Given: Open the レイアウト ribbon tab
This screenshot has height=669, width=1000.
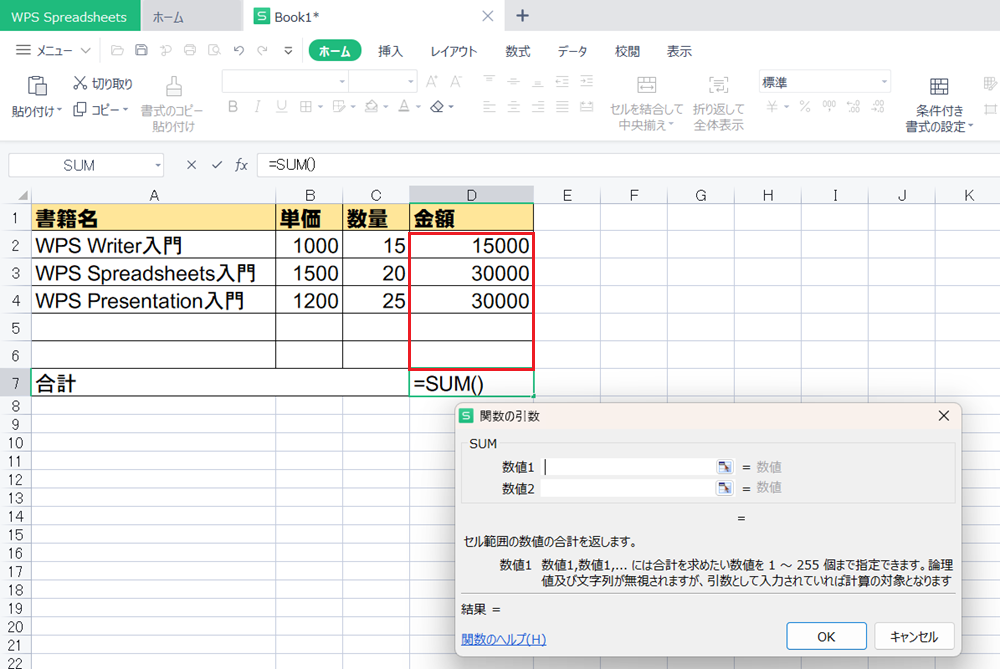Looking at the screenshot, I should [453, 51].
